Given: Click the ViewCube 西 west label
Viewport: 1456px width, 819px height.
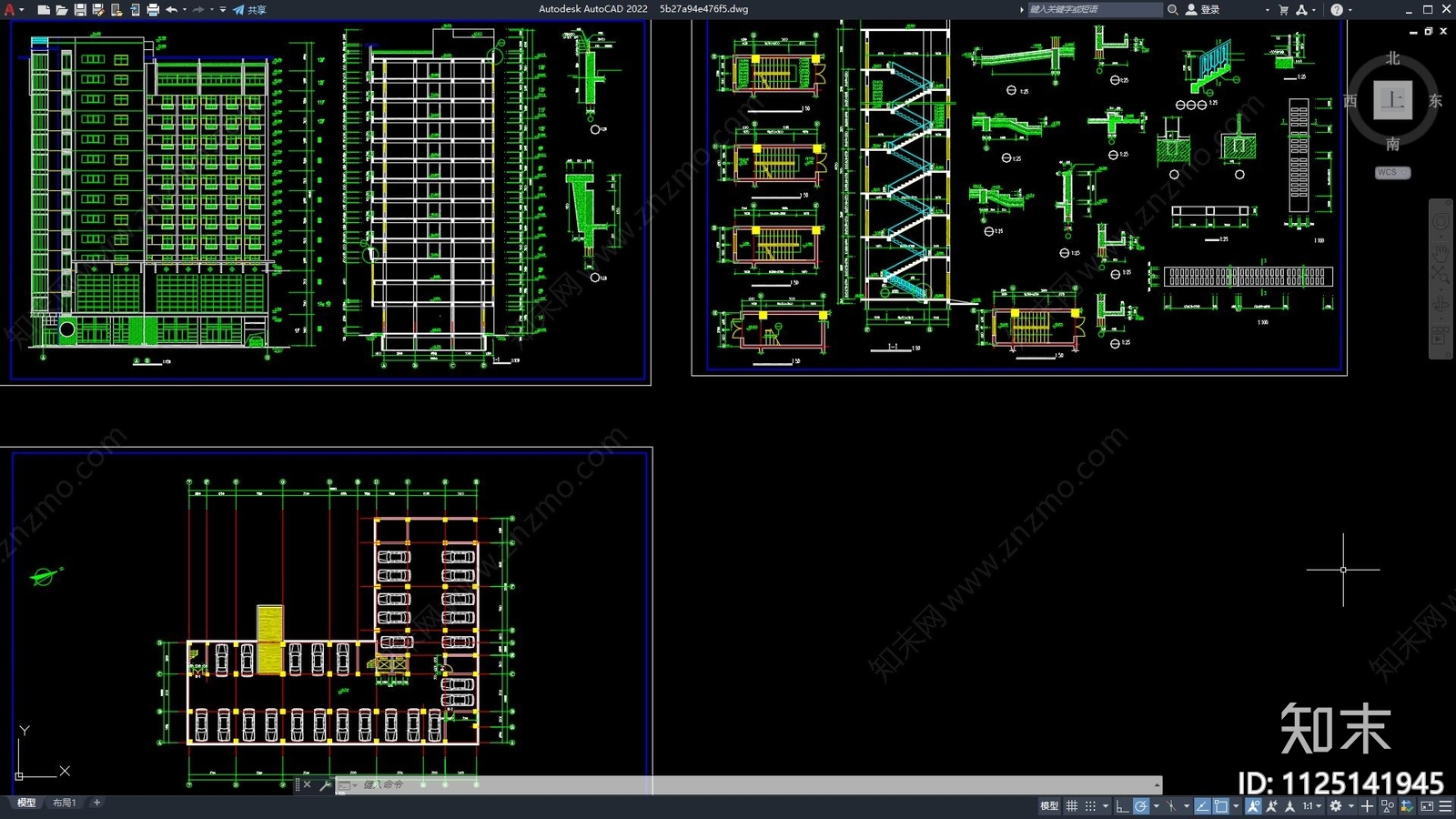Looking at the screenshot, I should click(x=1350, y=101).
